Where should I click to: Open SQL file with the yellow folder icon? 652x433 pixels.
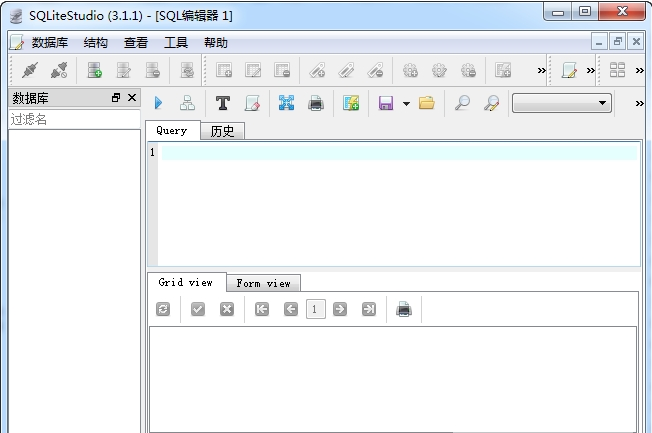pos(427,103)
